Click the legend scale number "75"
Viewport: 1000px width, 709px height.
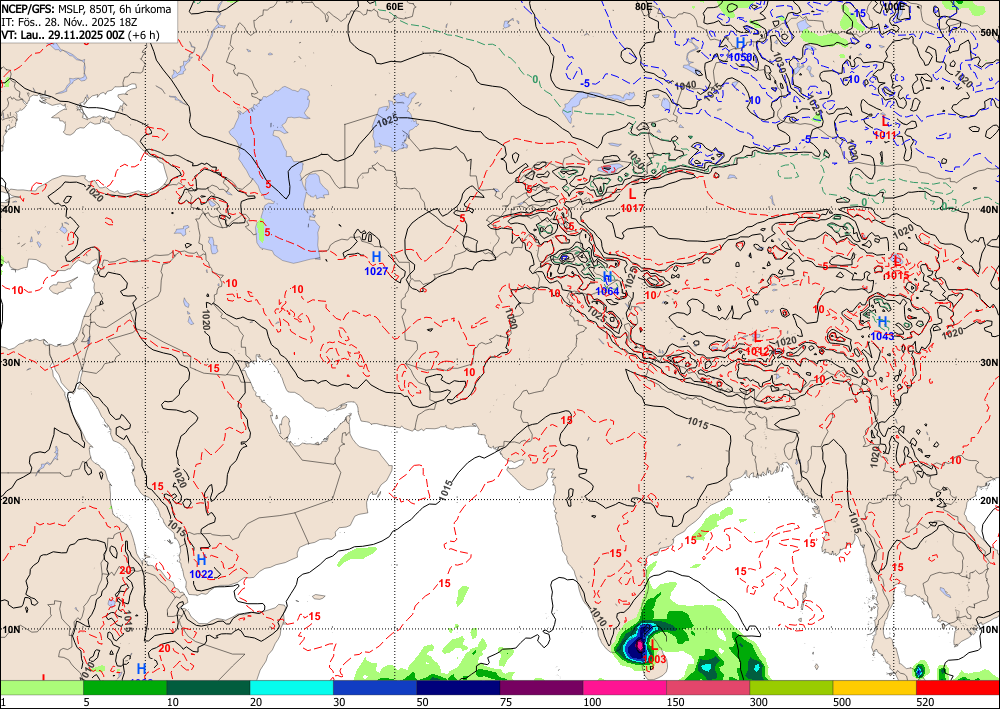(506, 703)
